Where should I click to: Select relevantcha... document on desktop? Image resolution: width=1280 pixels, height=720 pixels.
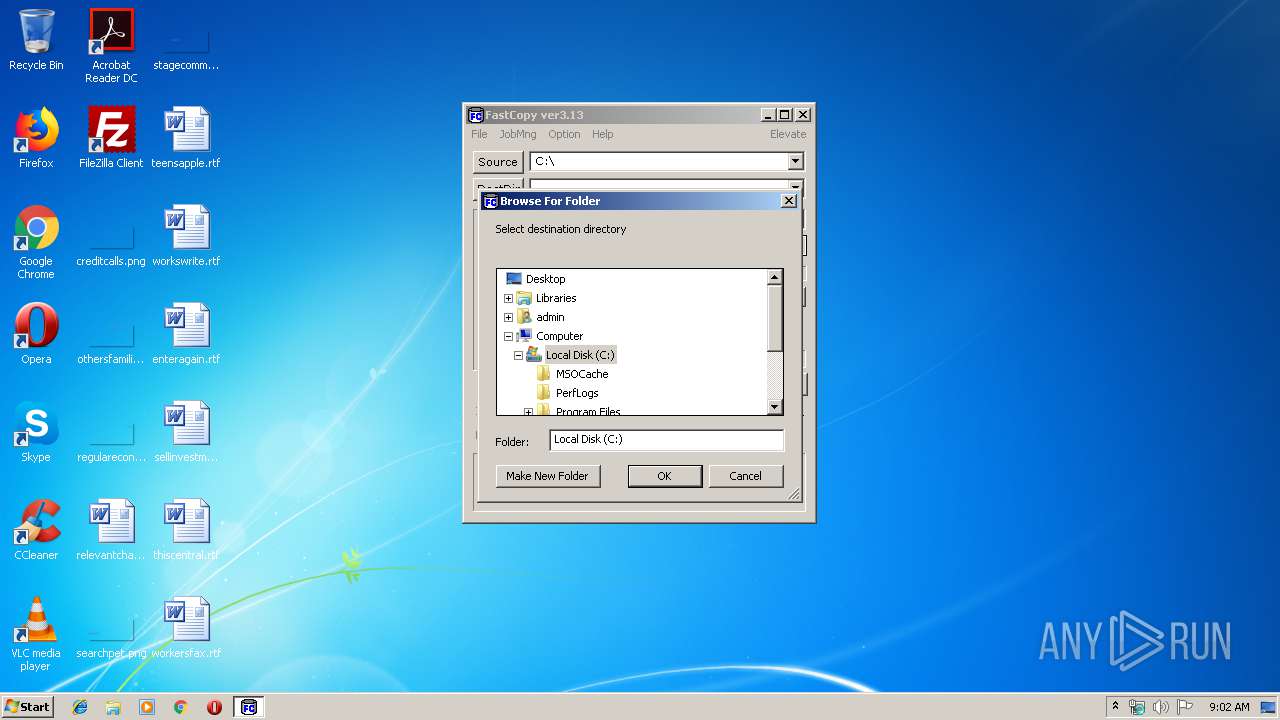click(x=111, y=530)
